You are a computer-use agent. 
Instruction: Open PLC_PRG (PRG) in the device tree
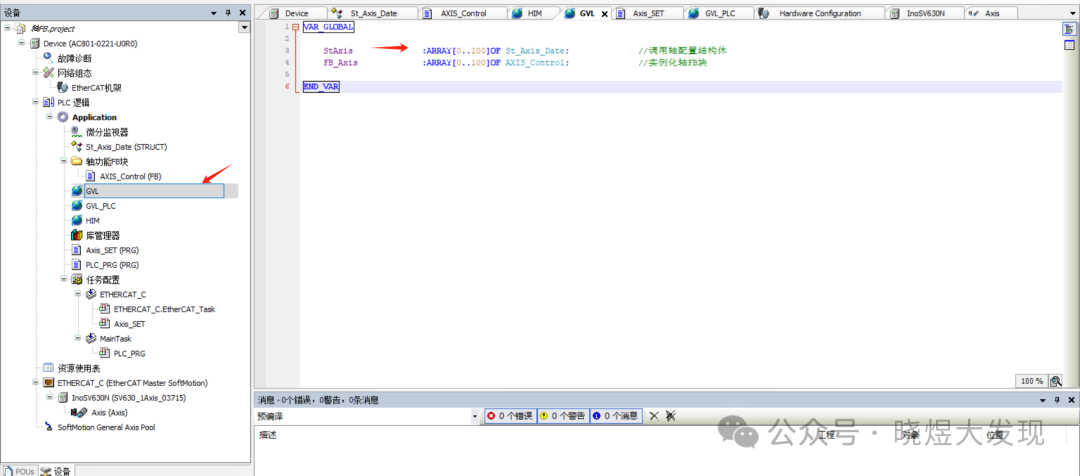(111, 265)
